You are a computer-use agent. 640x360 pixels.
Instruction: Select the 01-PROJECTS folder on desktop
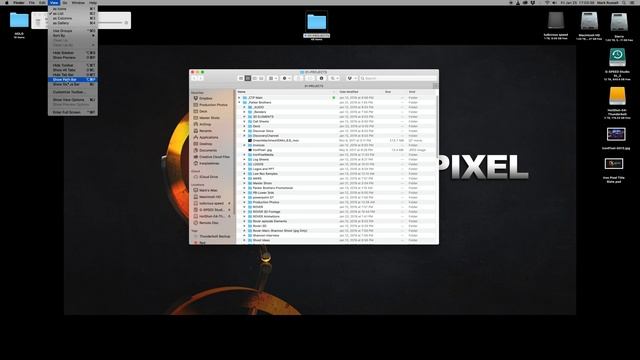317,22
